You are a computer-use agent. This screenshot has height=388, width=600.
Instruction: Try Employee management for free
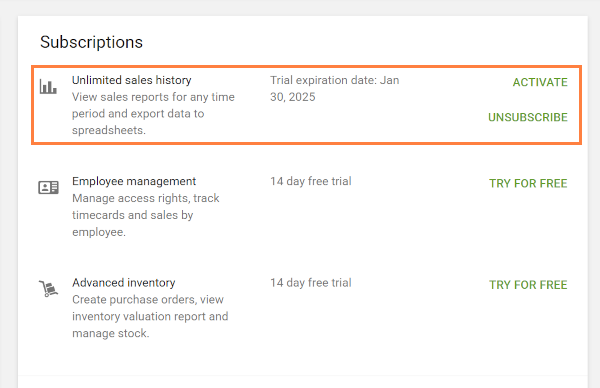pyautogui.click(x=528, y=184)
